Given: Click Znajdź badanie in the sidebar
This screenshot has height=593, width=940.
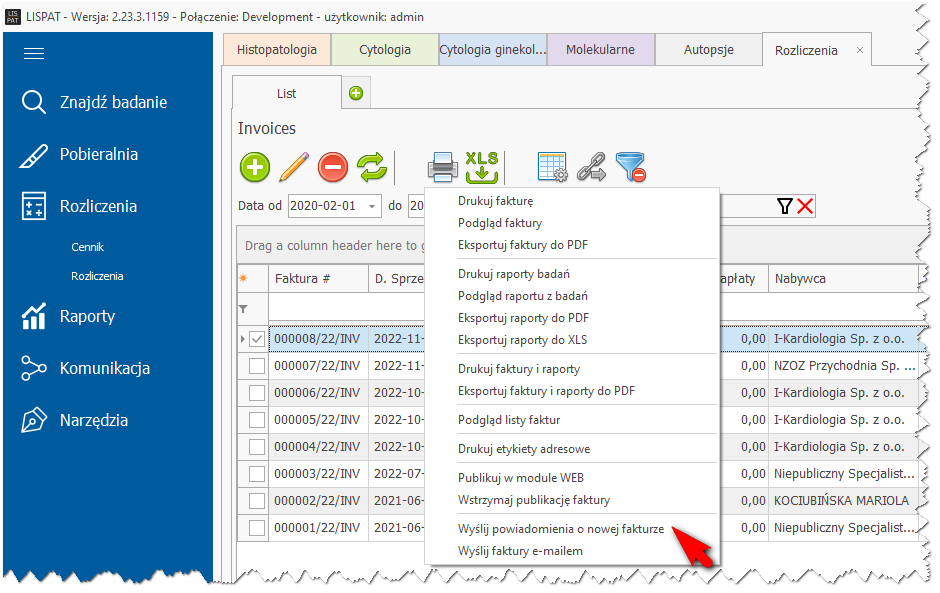Looking at the screenshot, I should point(112,102).
